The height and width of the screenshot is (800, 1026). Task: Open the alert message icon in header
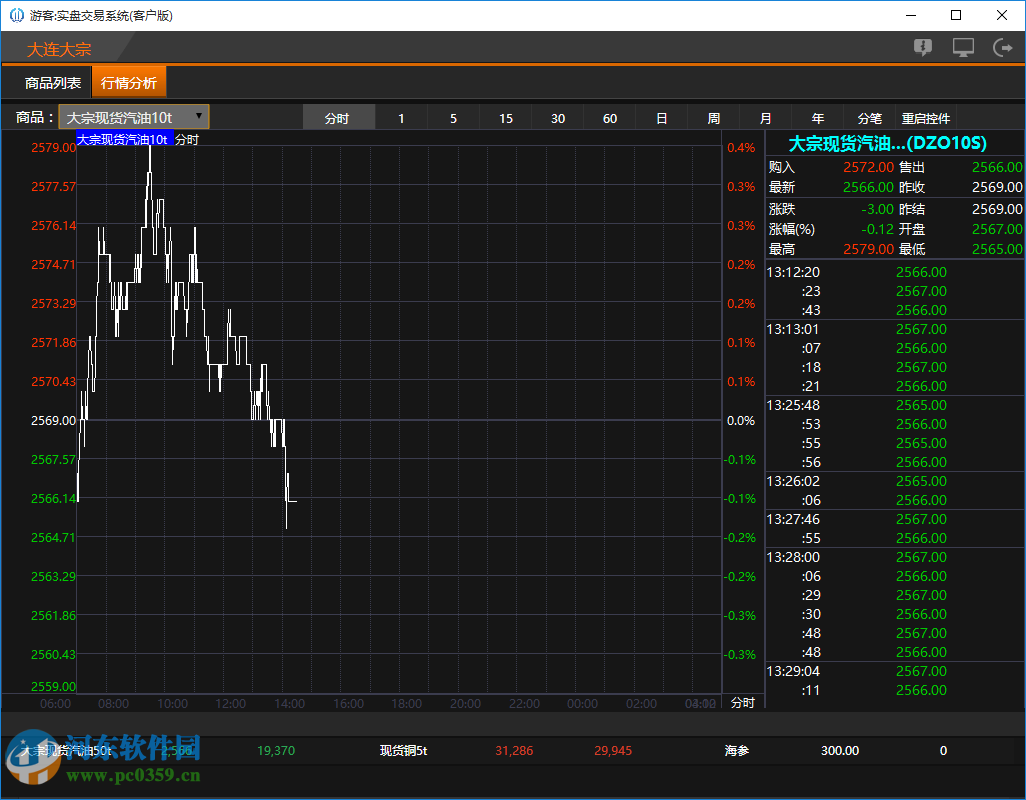[923, 48]
